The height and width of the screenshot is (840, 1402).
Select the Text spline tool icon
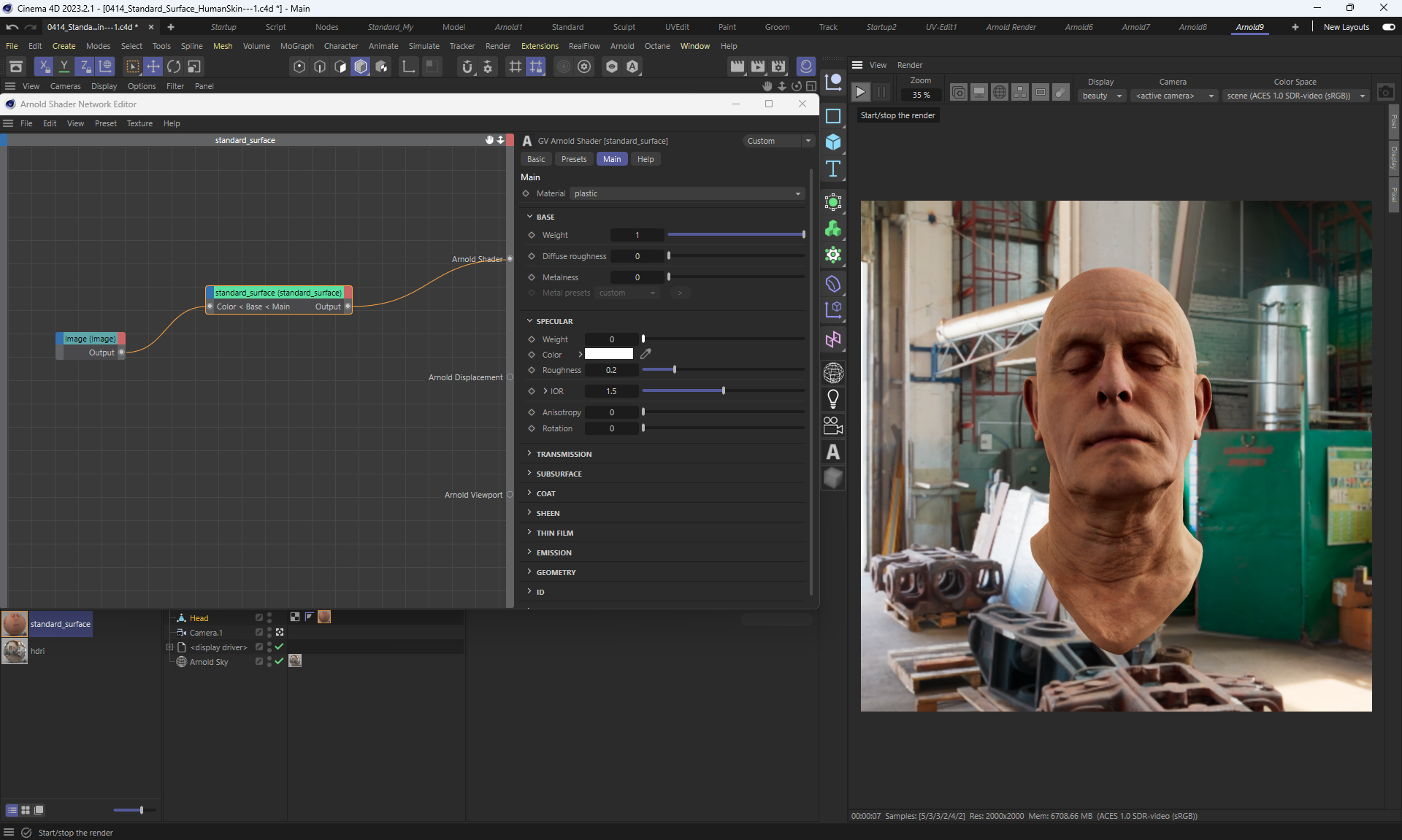pyautogui.click(x=833, y=169)
